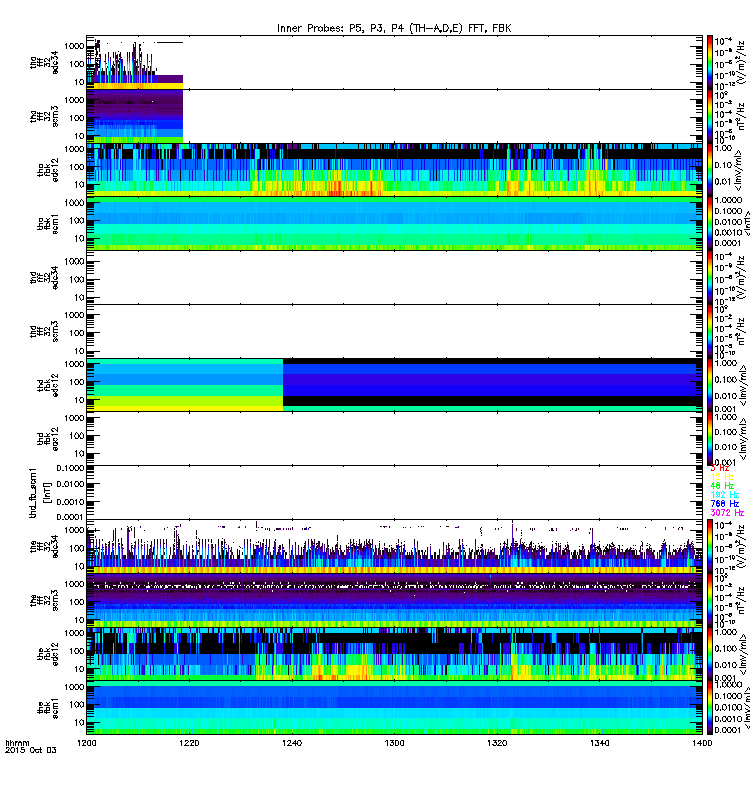Click the '1340' time axis tick label
Image resolution: width=750 pixels, height=800 pixels.
[x=599, y=743]
